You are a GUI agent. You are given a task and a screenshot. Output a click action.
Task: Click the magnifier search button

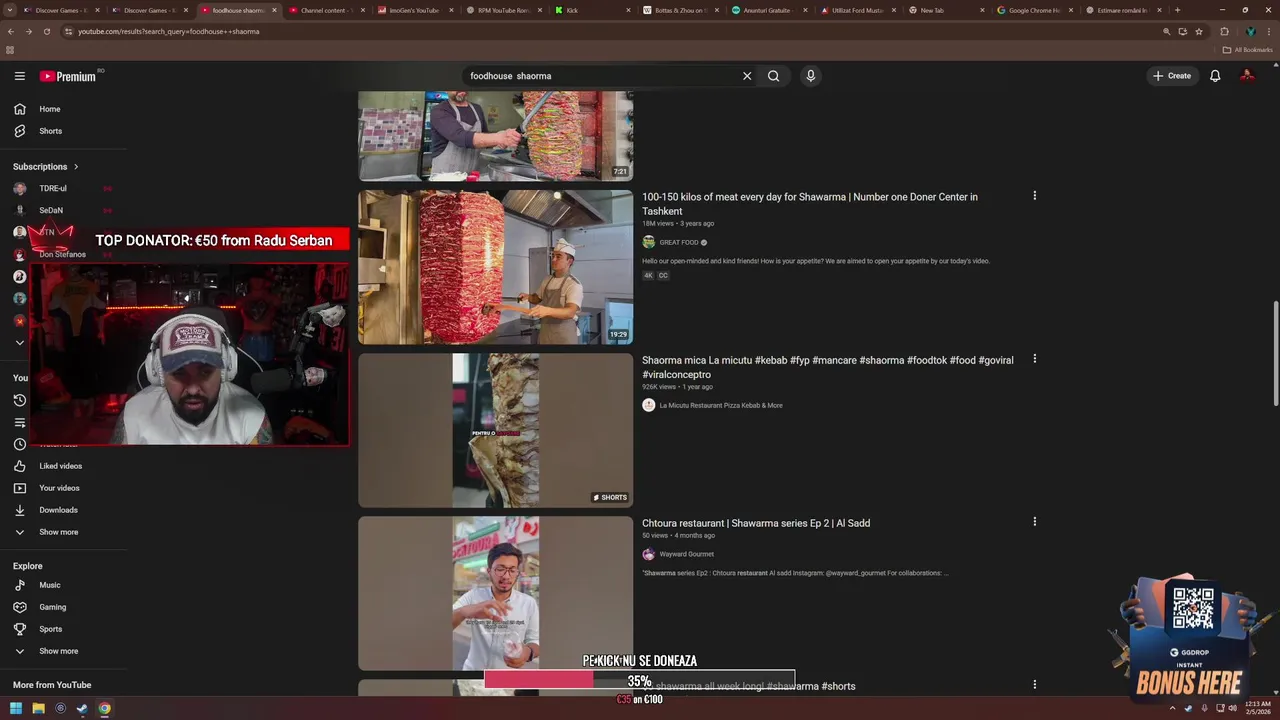[x=774, y=76]
